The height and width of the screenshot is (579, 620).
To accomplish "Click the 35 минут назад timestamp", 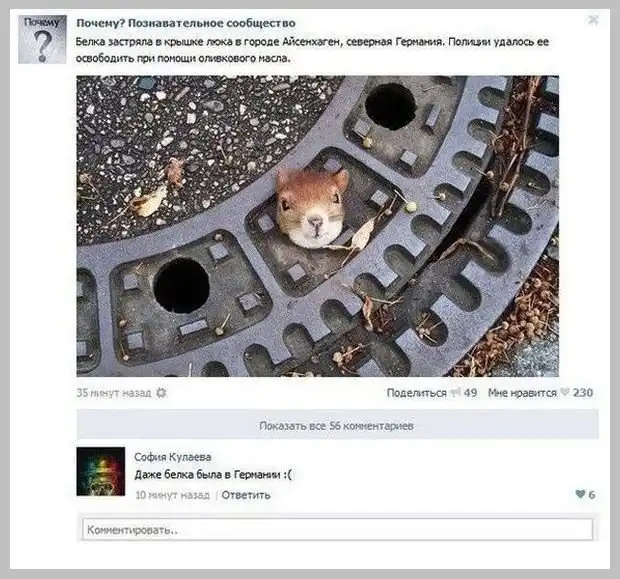I will coord(114,393).
